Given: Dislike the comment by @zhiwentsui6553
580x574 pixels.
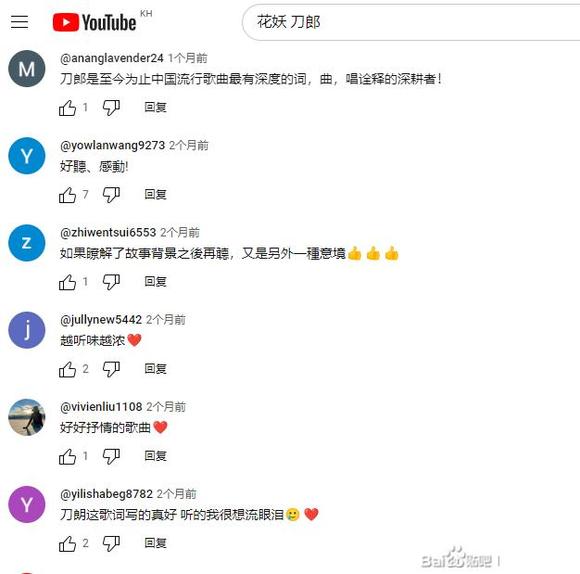Looking at the screenshot, I should coord(111,282).
